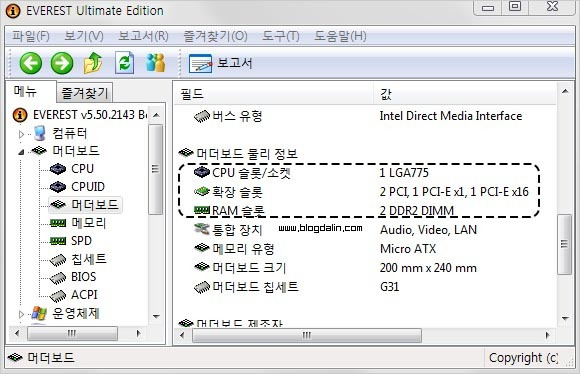The height and width of the screenshot is (374, 580).
Task: Expand the 컴퓨터 tree node
Action: pos(21,134)
